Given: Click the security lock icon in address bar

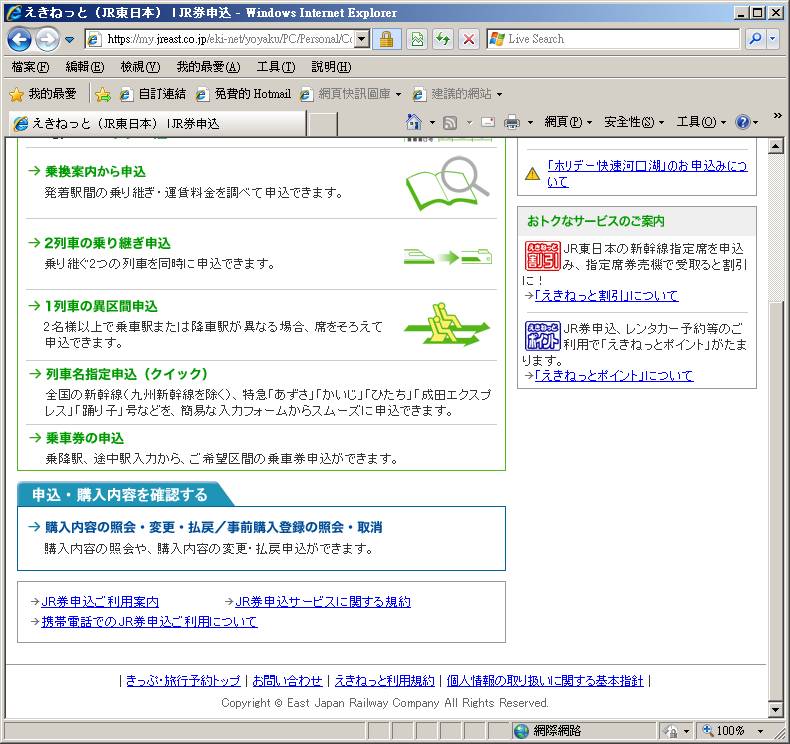Looking at the screenshot, I should (386, 39).
